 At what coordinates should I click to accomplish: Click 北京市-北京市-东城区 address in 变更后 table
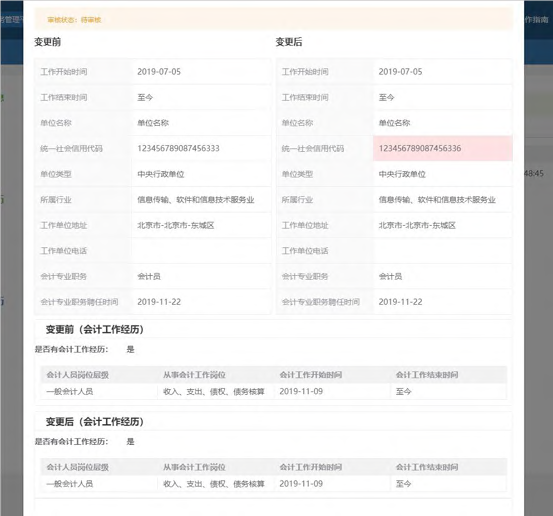coord(417,225)
